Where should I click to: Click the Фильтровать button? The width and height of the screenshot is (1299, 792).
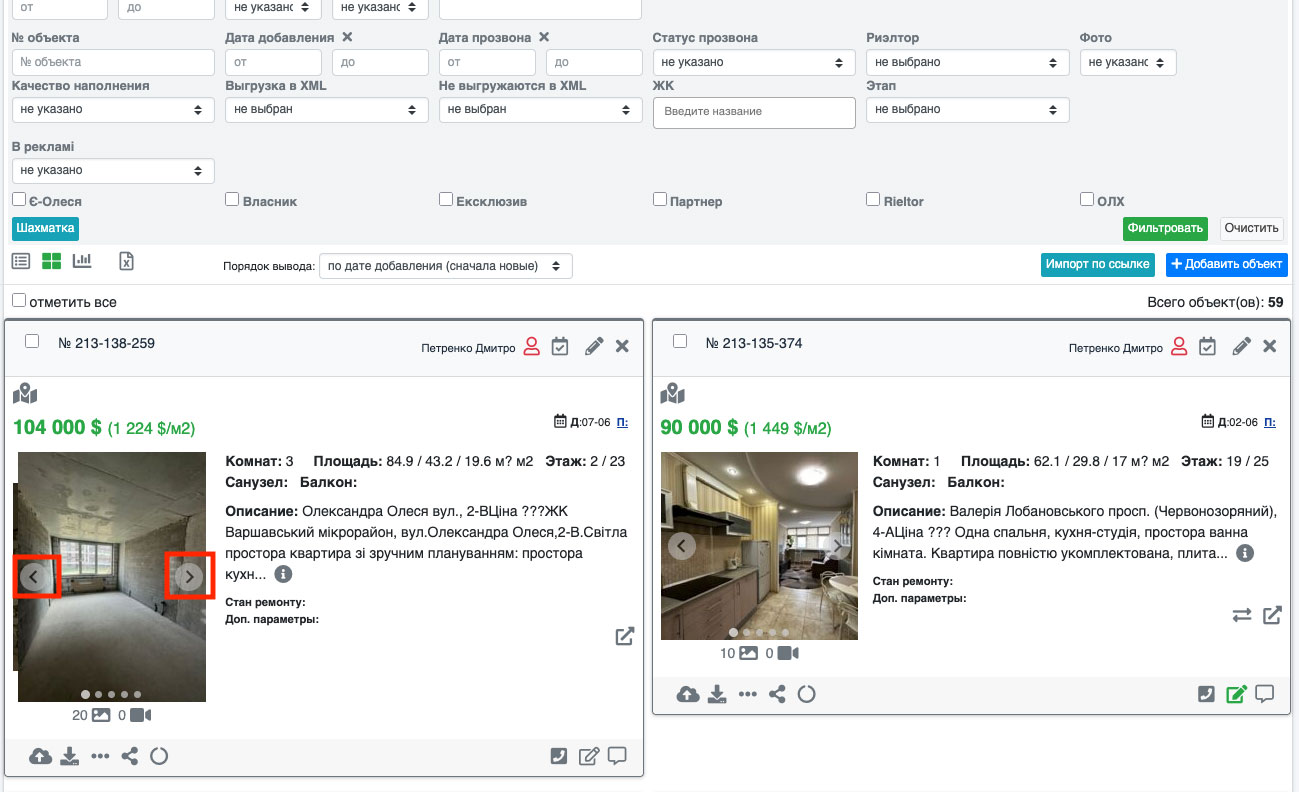point(1165,228)
